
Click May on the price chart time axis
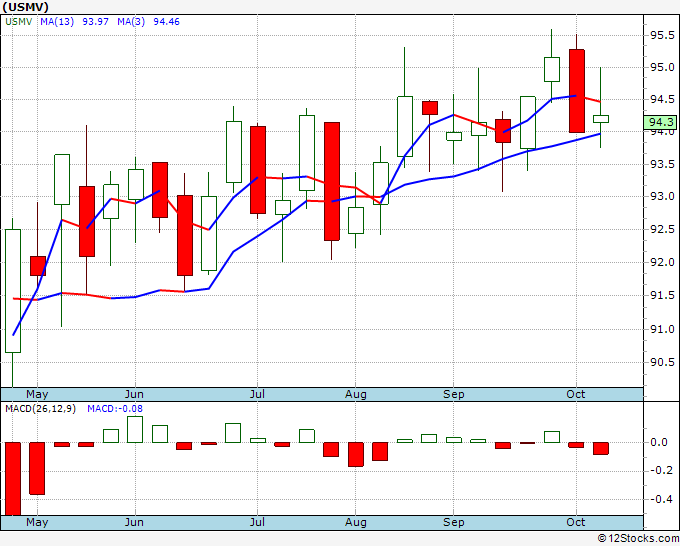37,395
